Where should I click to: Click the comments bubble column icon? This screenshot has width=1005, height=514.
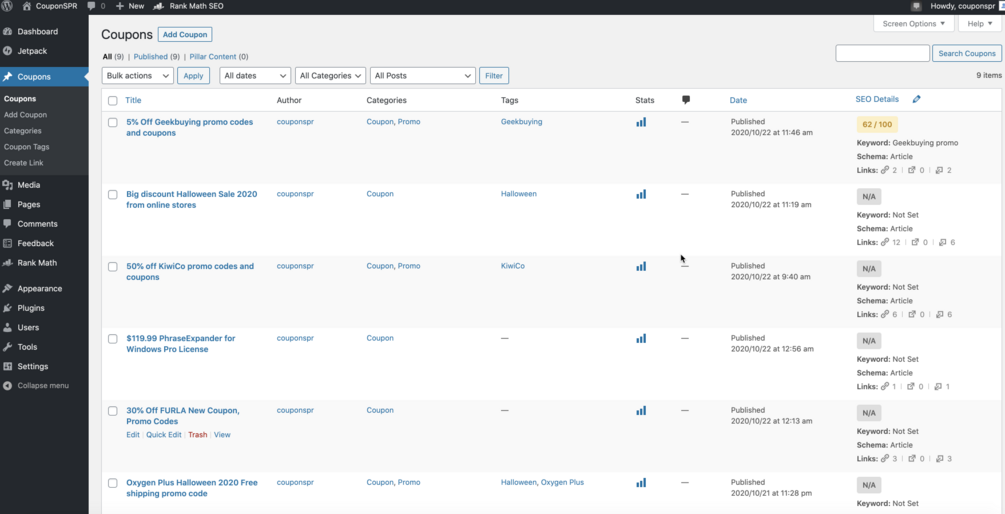coord(685,100)
